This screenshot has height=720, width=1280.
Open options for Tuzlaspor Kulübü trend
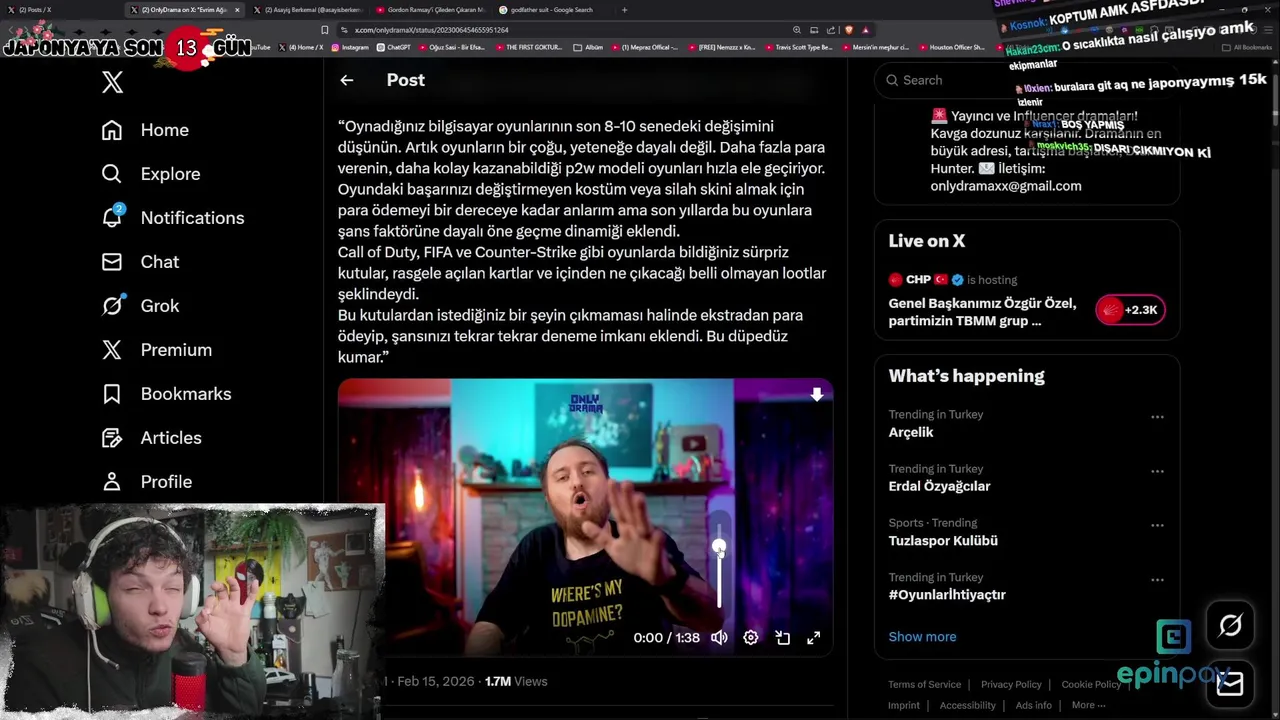click(1157, 525)
